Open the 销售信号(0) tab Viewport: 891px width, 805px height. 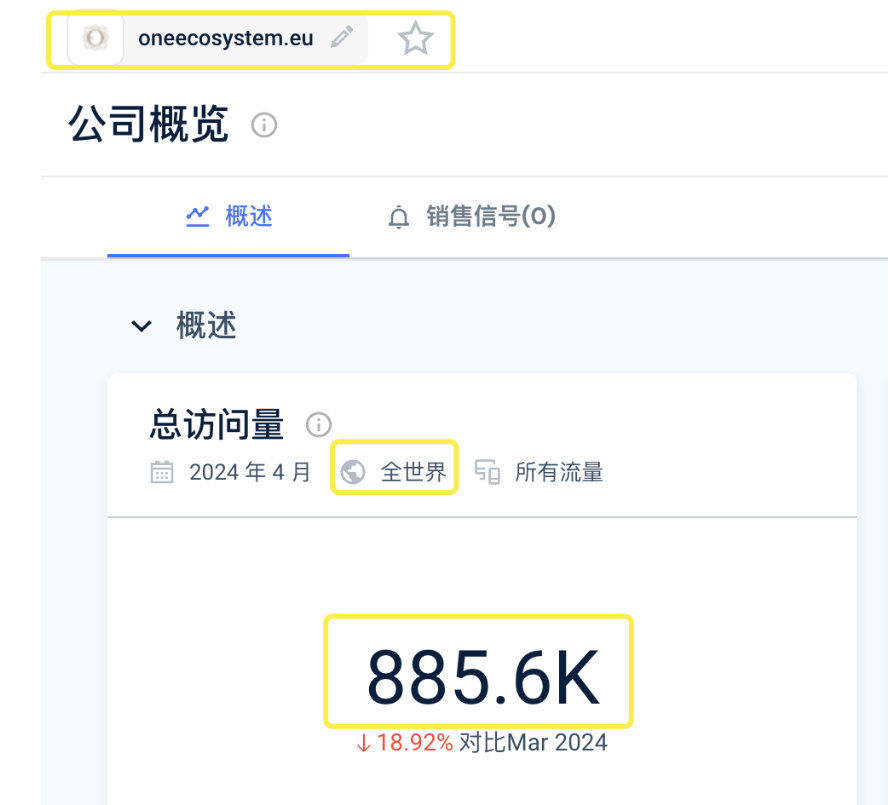click(472, 217)
